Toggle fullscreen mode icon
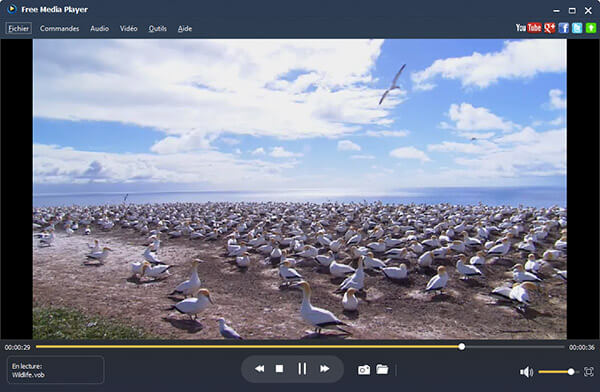The image size is (600, 392). [589, 372]
